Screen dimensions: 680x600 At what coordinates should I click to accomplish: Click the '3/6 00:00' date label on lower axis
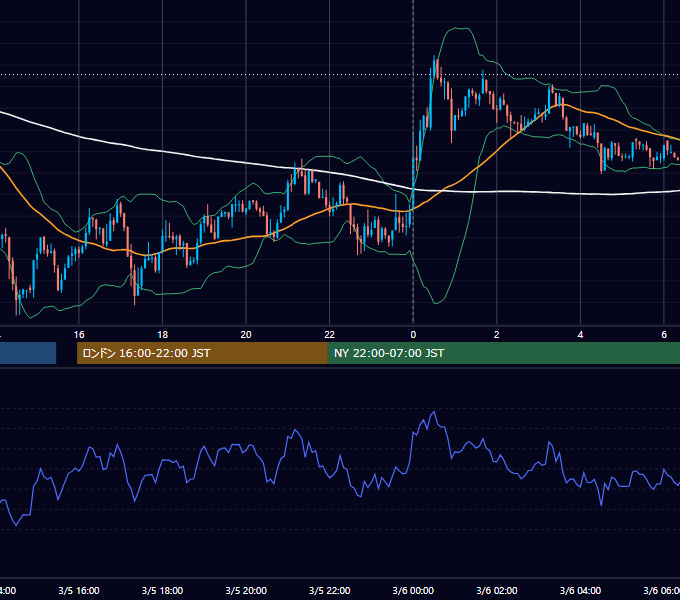tap(413, 590)
